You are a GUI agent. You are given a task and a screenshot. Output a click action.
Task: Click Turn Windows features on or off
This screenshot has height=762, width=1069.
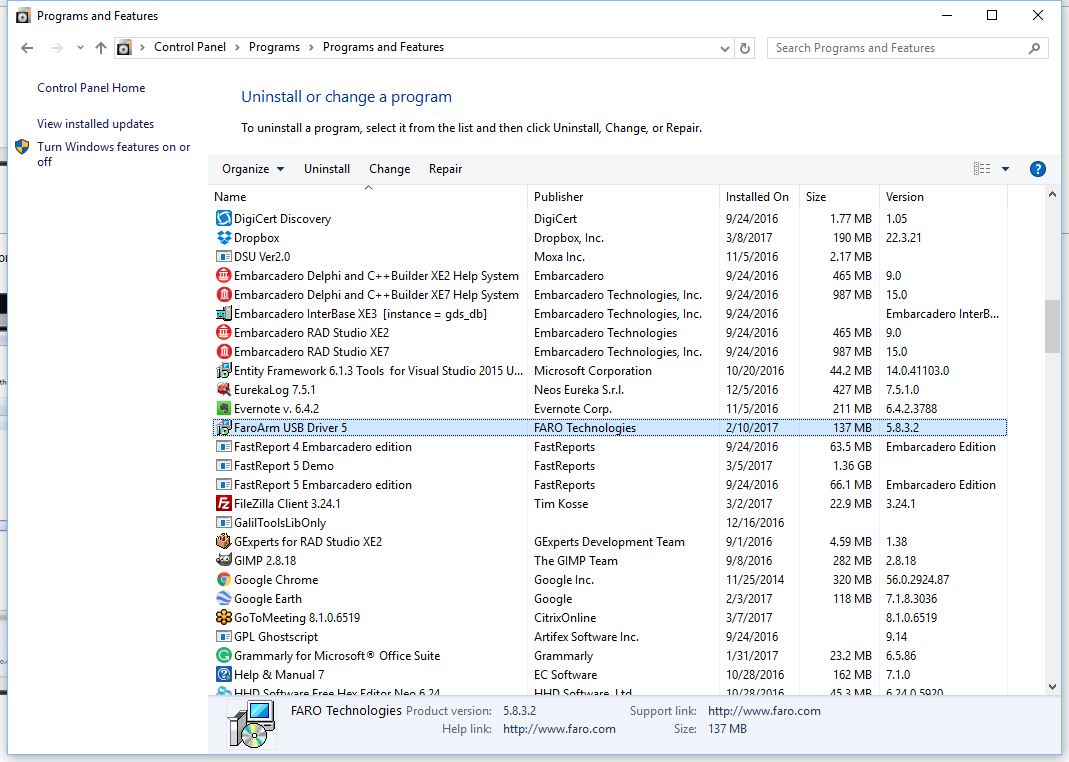(x=113, y=154)
